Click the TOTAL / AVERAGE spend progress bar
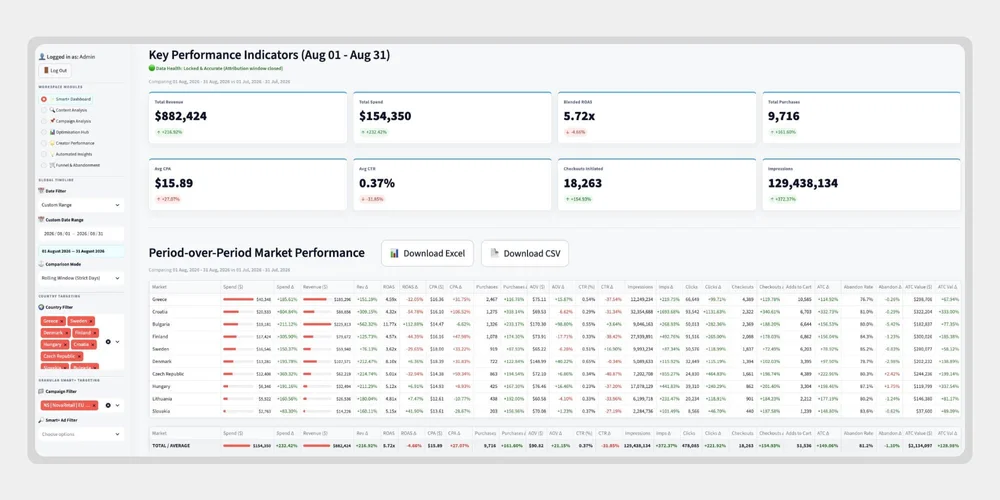This screenshot has height=500, width=1000. click(237, 446)
